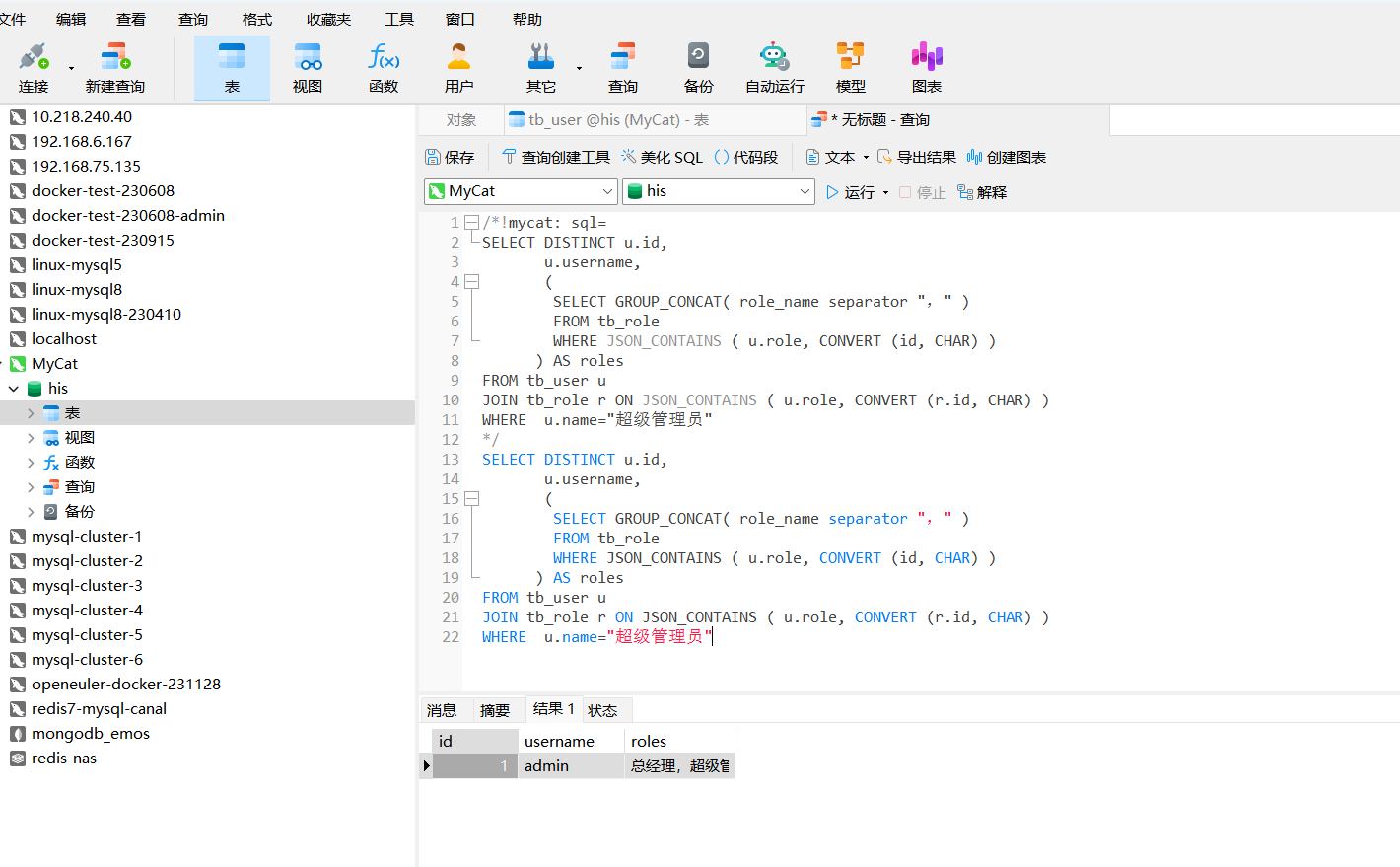Run the query with 运行
1400x867 pixels.
850,192
